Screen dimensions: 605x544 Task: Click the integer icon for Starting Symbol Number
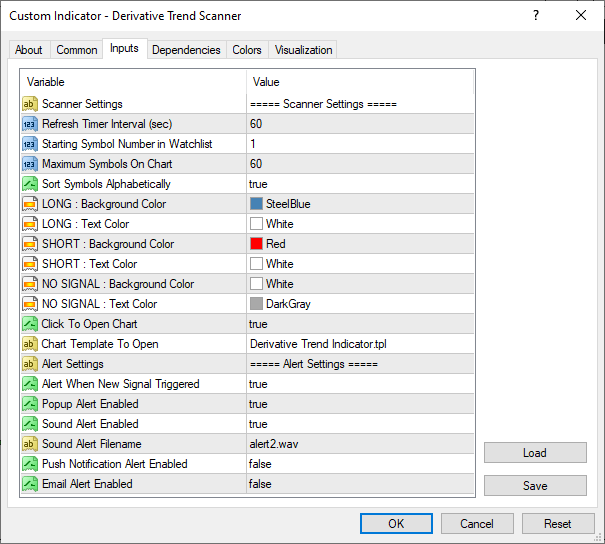[x=30, y=144]
